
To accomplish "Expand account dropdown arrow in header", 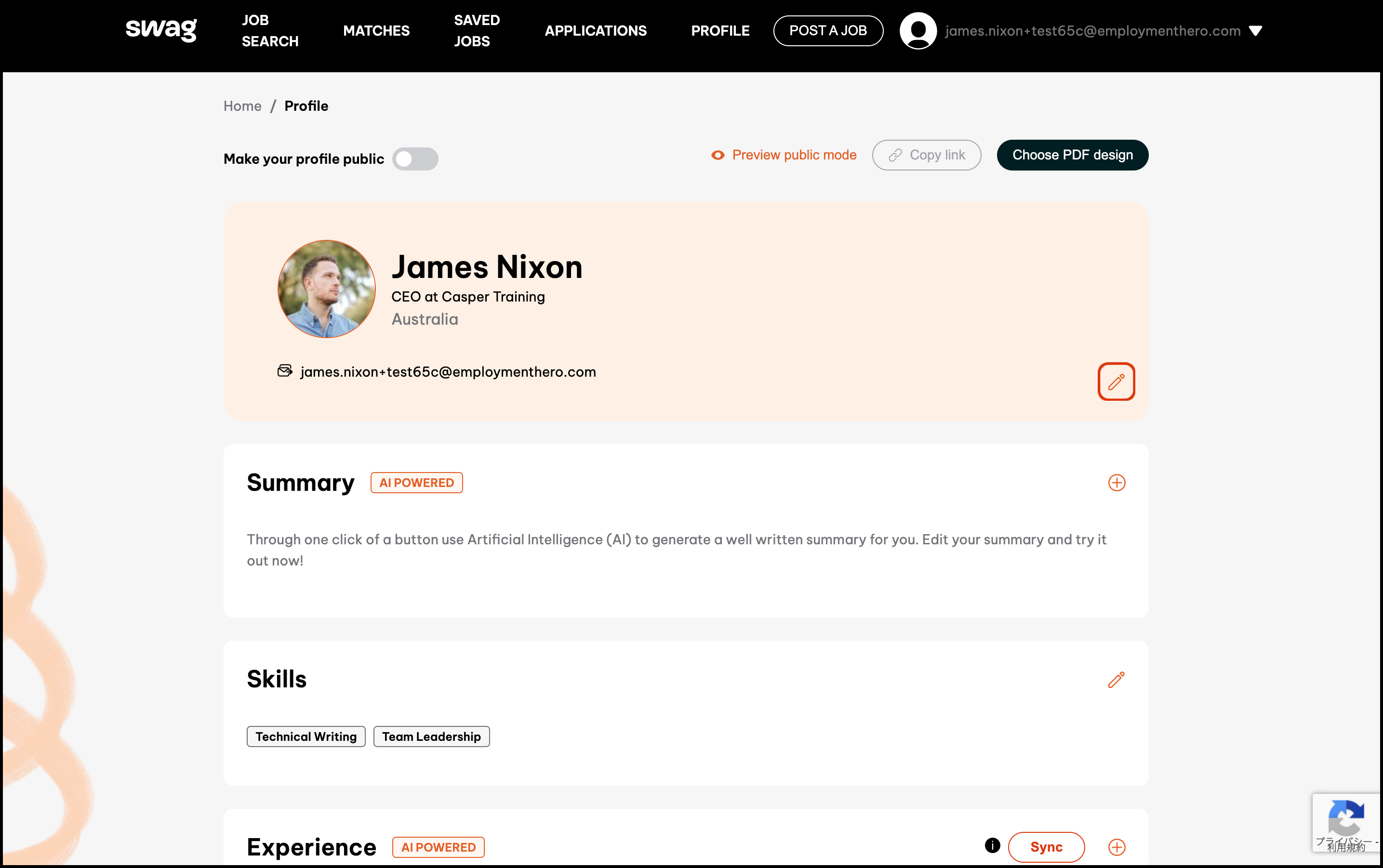I will 1255,31.
